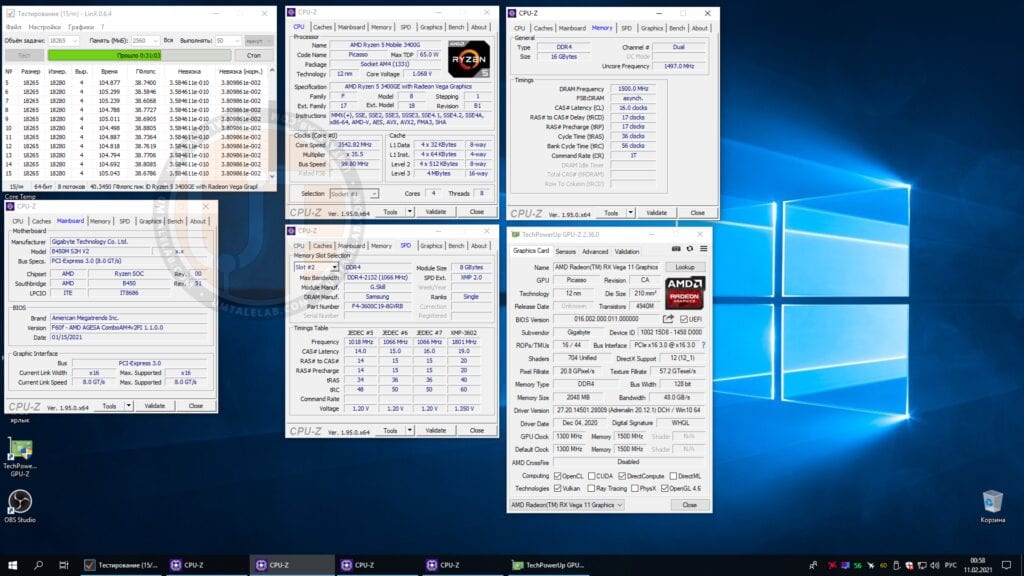This screenshot has height=576, width=1024.
Task: Click the GPU-Z refresh icon
Action: coord(690,249)
